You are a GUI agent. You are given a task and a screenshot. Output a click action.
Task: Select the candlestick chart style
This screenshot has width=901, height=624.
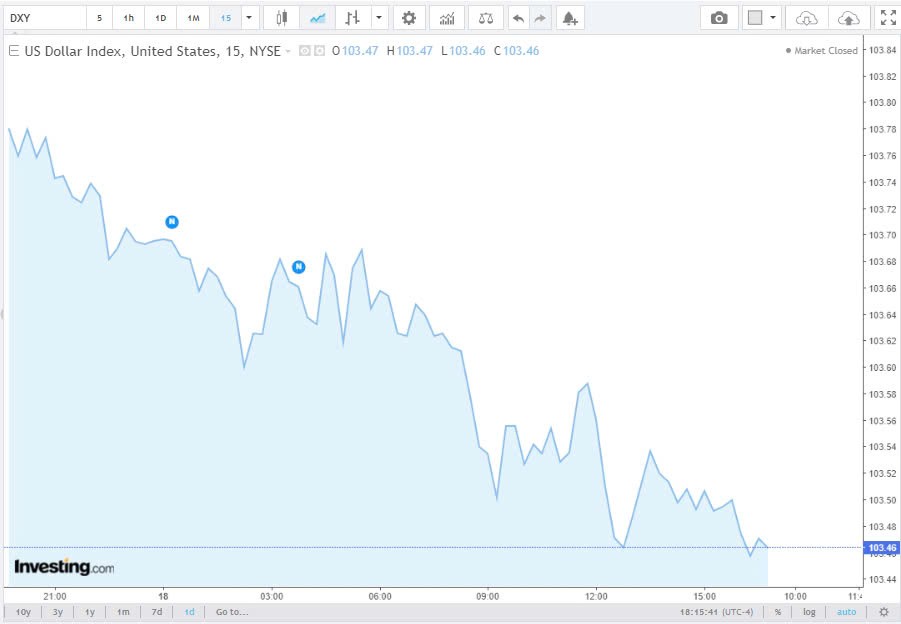click(280, 17)
